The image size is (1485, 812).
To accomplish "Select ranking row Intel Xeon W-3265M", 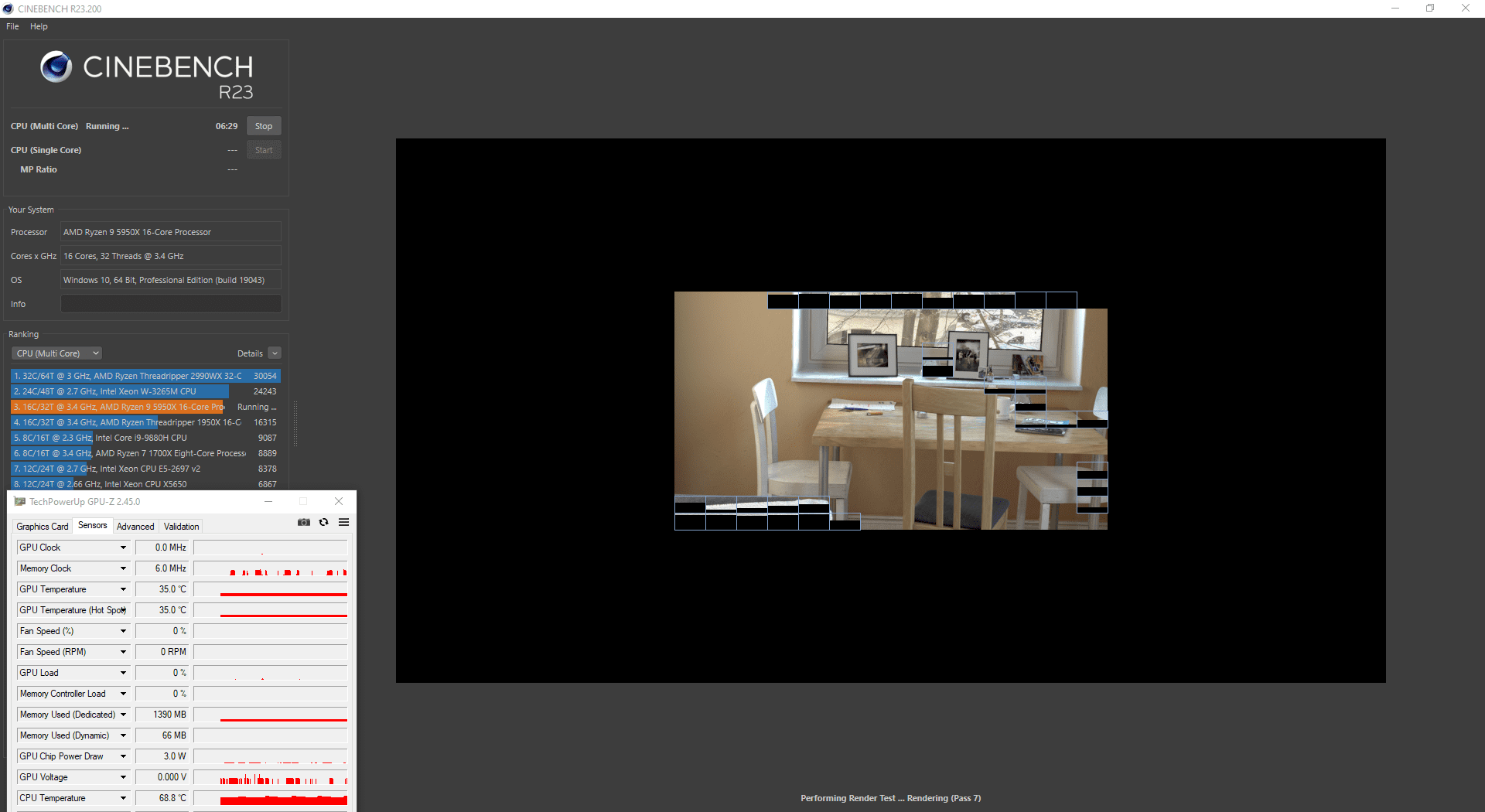I will 145,391.
